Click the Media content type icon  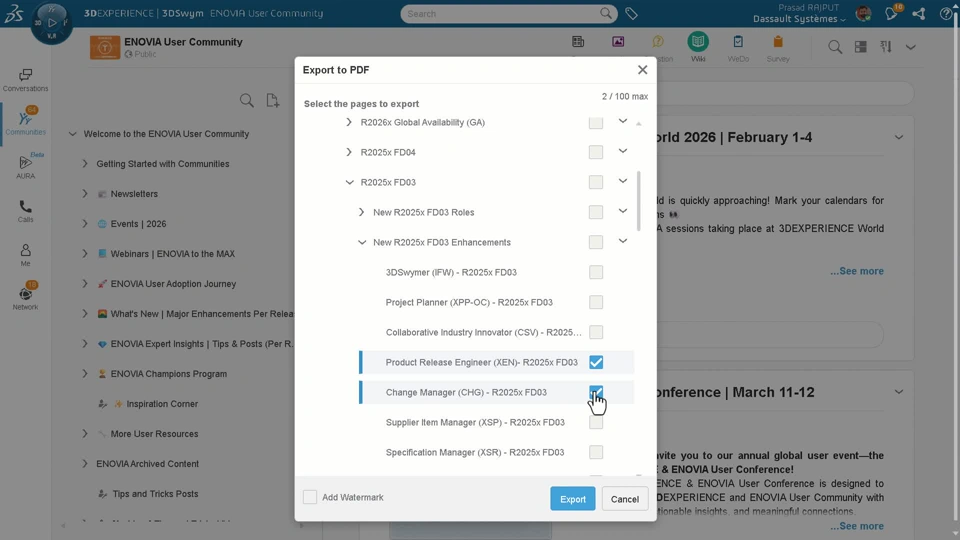coord(618,42)
